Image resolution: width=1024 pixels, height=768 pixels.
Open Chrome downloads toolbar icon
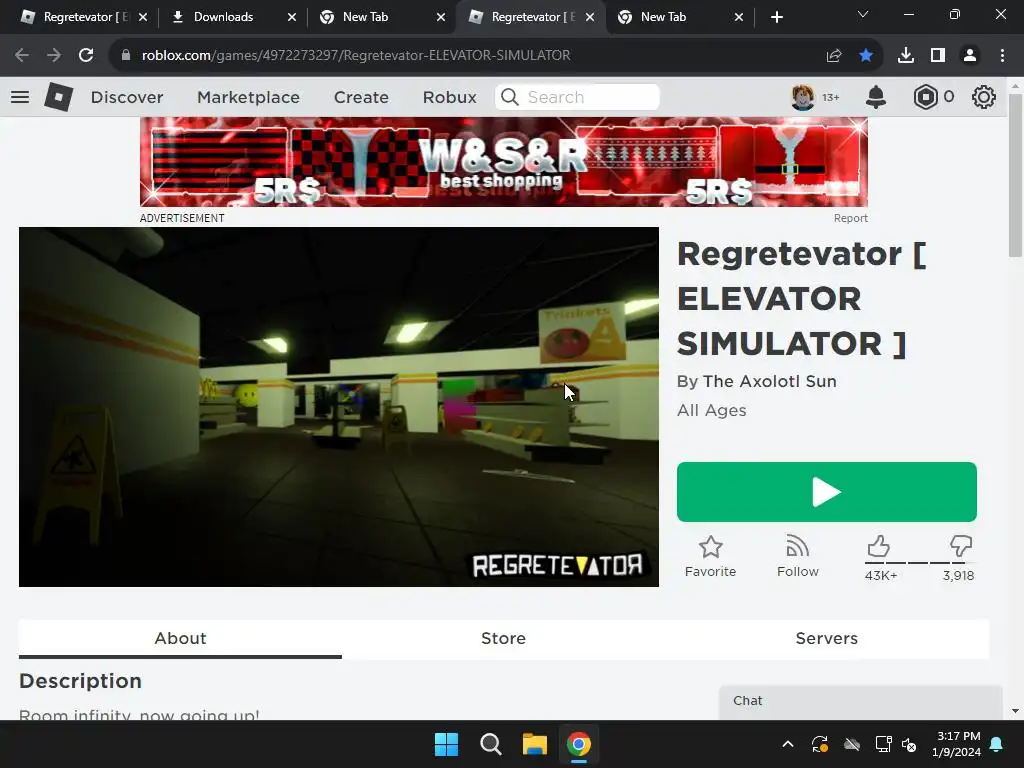pyautogui.click(x=906, y=56)
